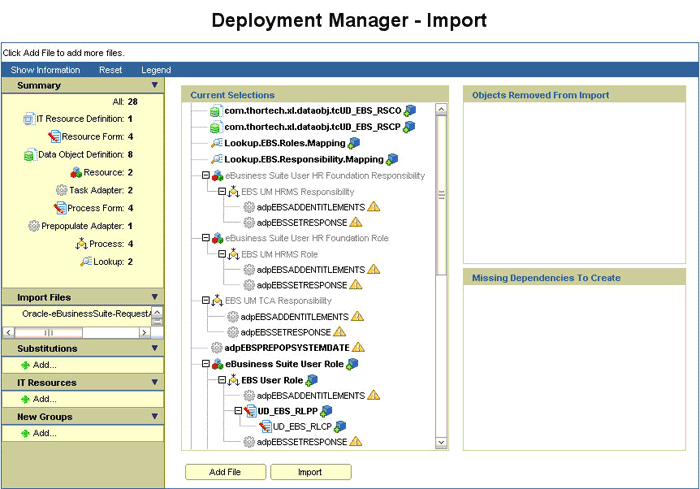Collapse eBusiness Suite User HR Foundation Responsibility node
This screenshot has height=489, width=700.
[x=205, y=175]
